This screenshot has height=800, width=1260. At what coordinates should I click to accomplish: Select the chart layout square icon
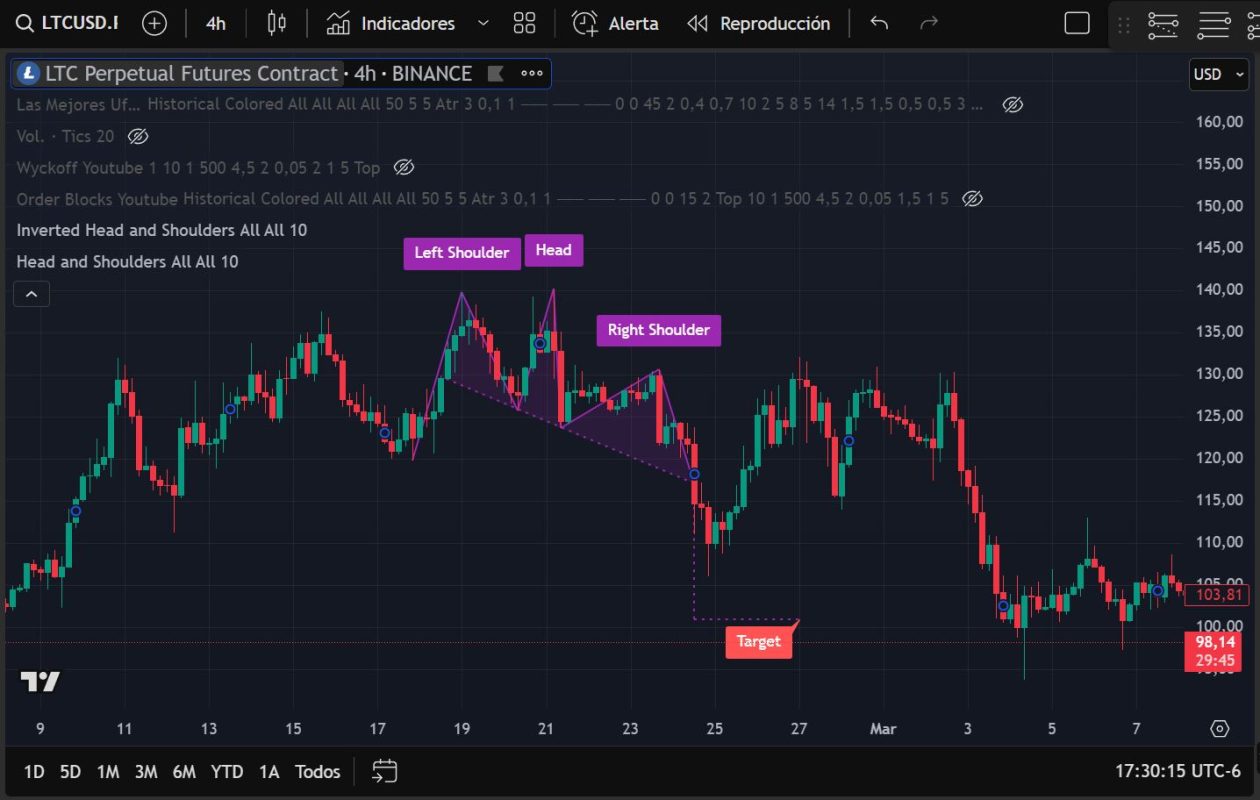coord(1077,23)
